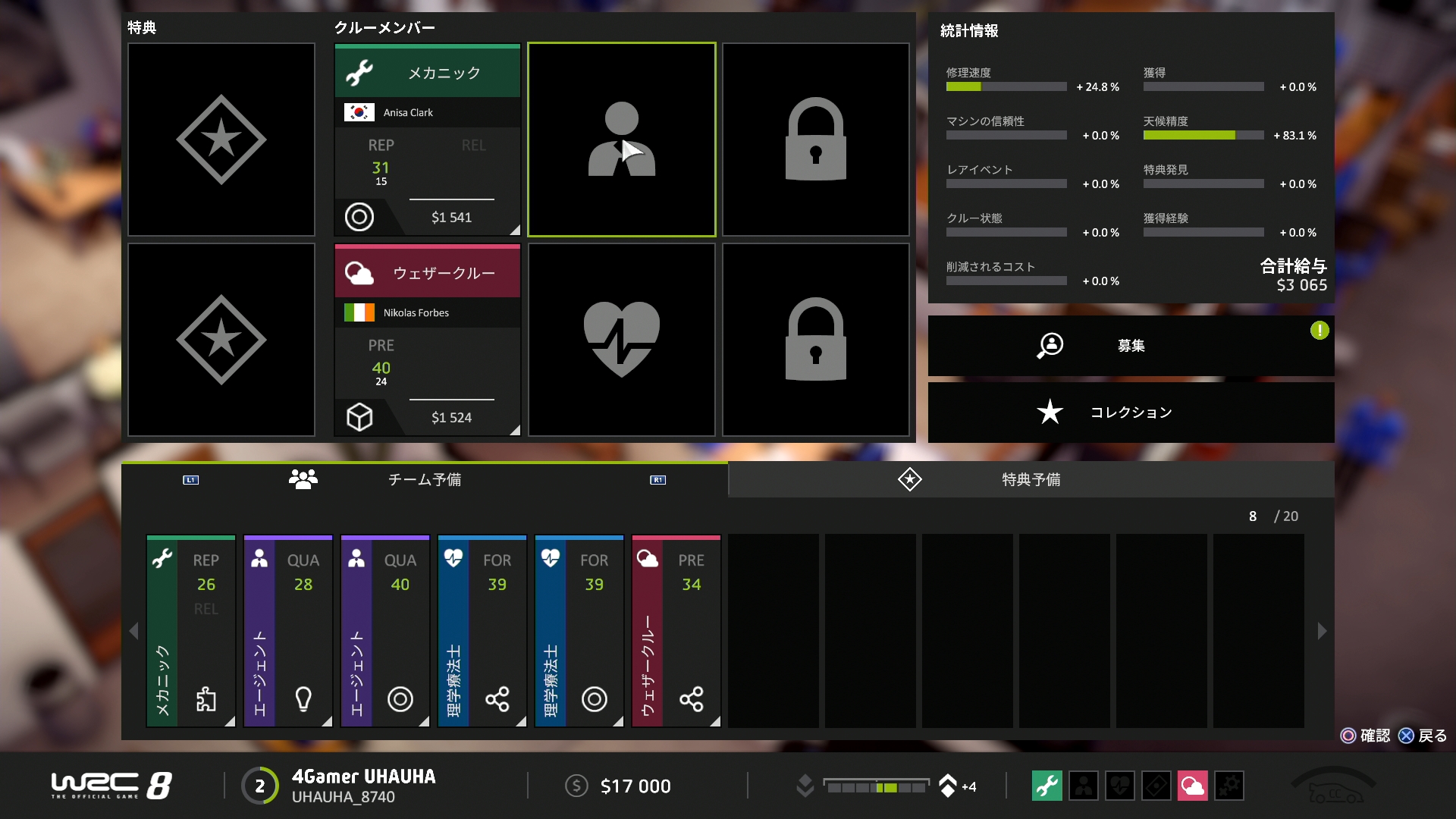
Task: Select the physiotherapist heart slot
Action: [x=621, y=340]
